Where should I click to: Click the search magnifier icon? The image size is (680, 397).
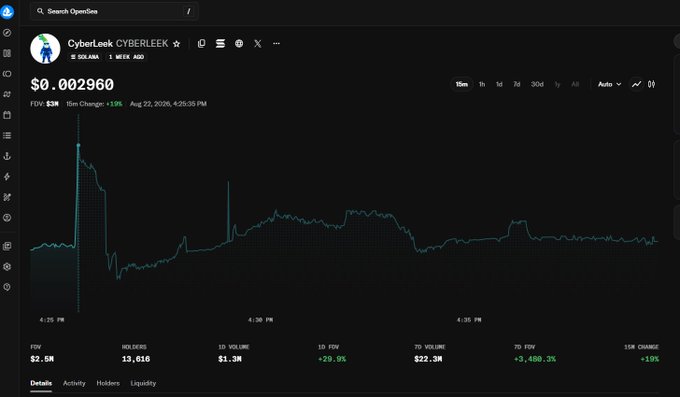pyautogui.click(x=40, y=11)
